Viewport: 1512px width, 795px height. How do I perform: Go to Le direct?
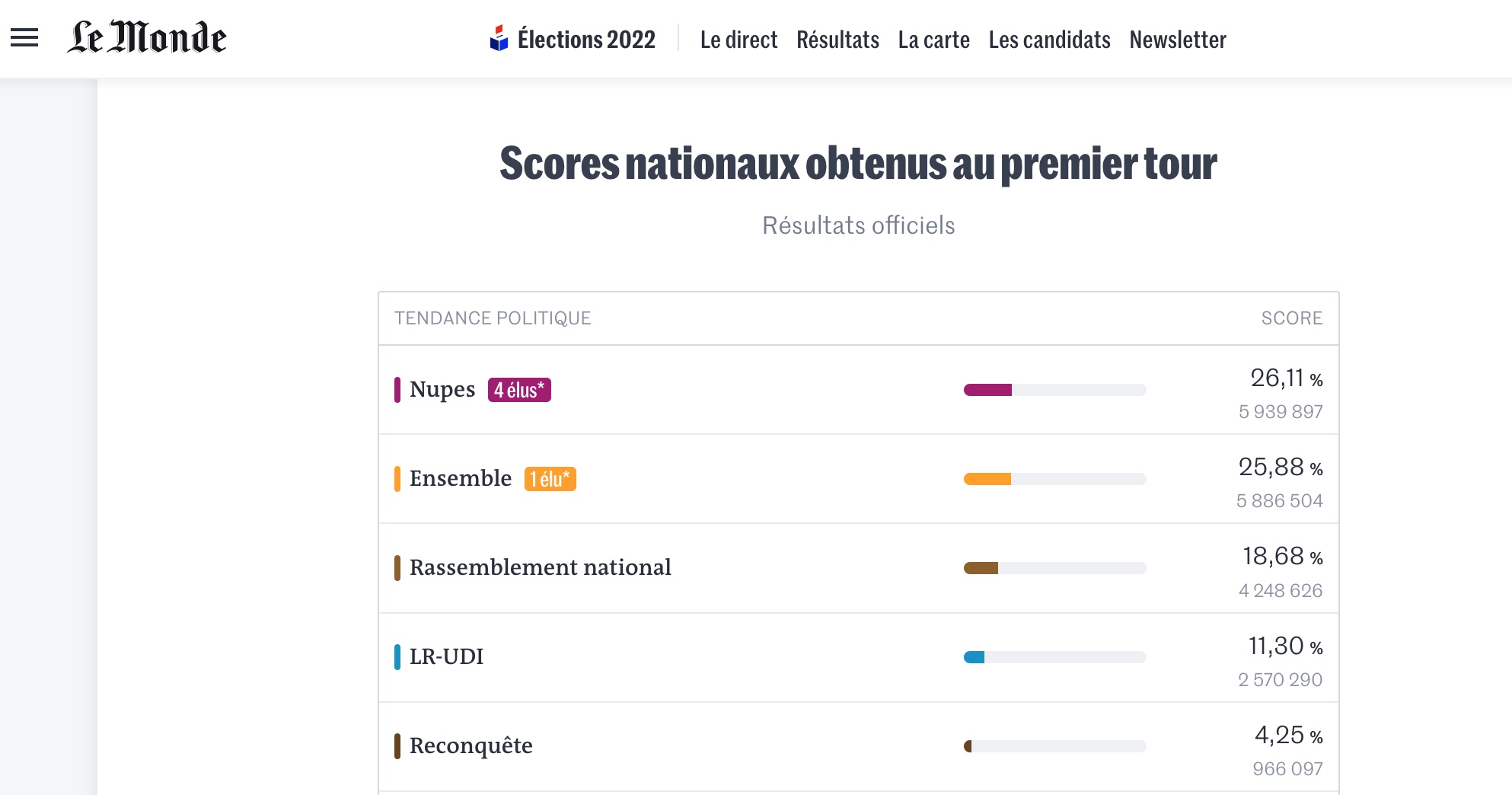738,40
